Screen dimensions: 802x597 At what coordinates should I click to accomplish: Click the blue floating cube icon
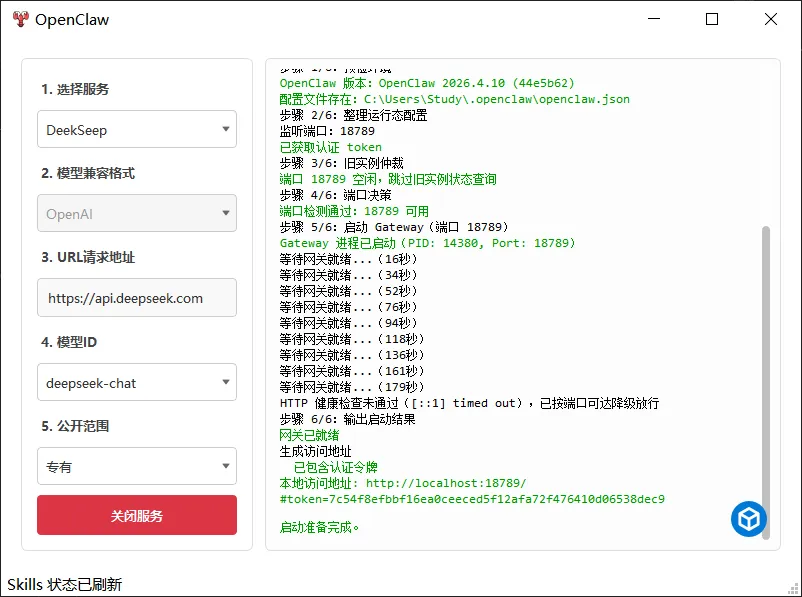point(749,519)
